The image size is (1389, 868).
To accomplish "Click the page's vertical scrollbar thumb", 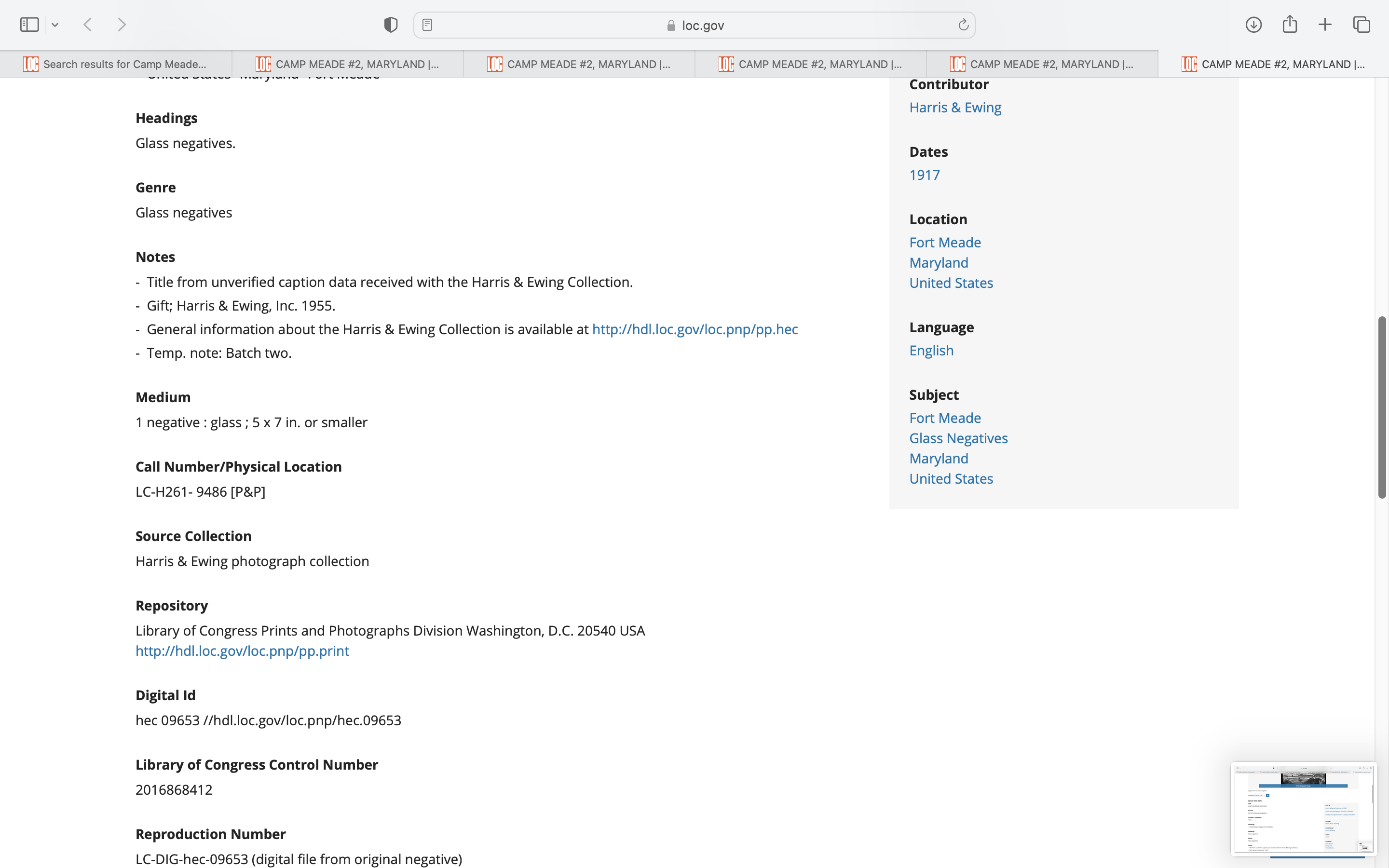I will click(1382, 407).
